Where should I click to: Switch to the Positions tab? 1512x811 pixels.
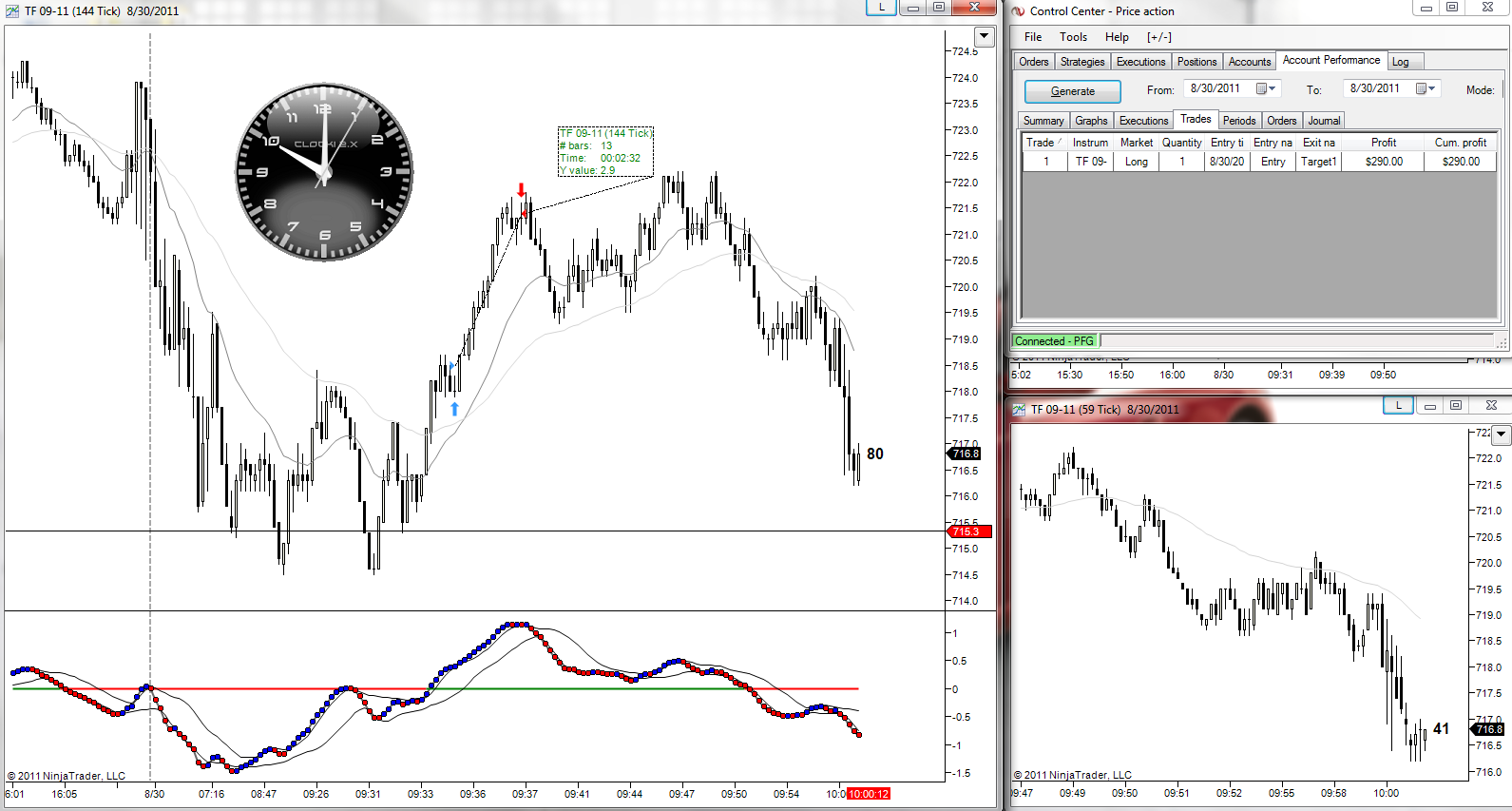pyautogui.click(x=1196, y=62)
